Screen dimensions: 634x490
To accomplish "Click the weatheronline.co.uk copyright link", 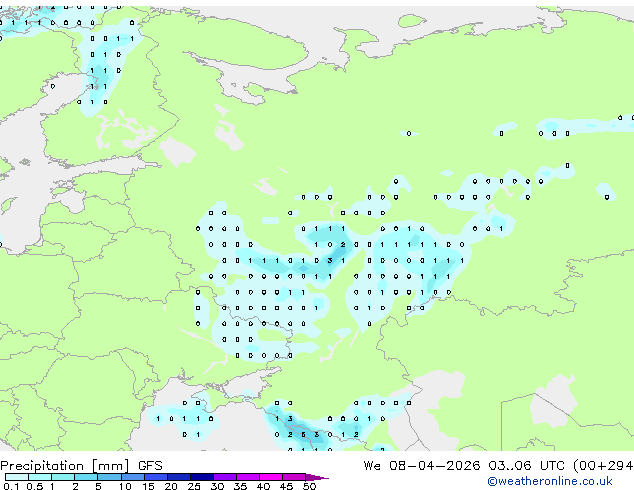I will pos(550,481).
